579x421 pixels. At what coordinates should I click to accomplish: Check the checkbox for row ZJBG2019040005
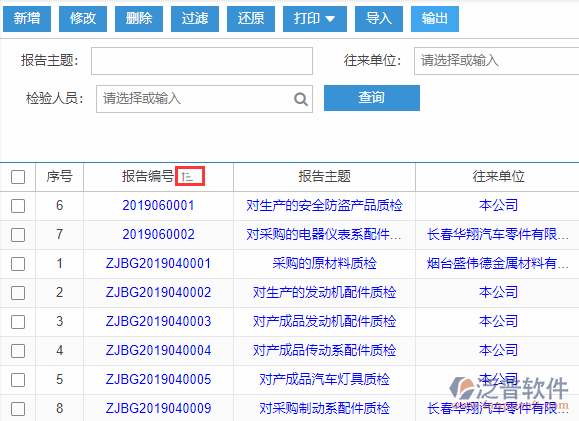(18, 380)
